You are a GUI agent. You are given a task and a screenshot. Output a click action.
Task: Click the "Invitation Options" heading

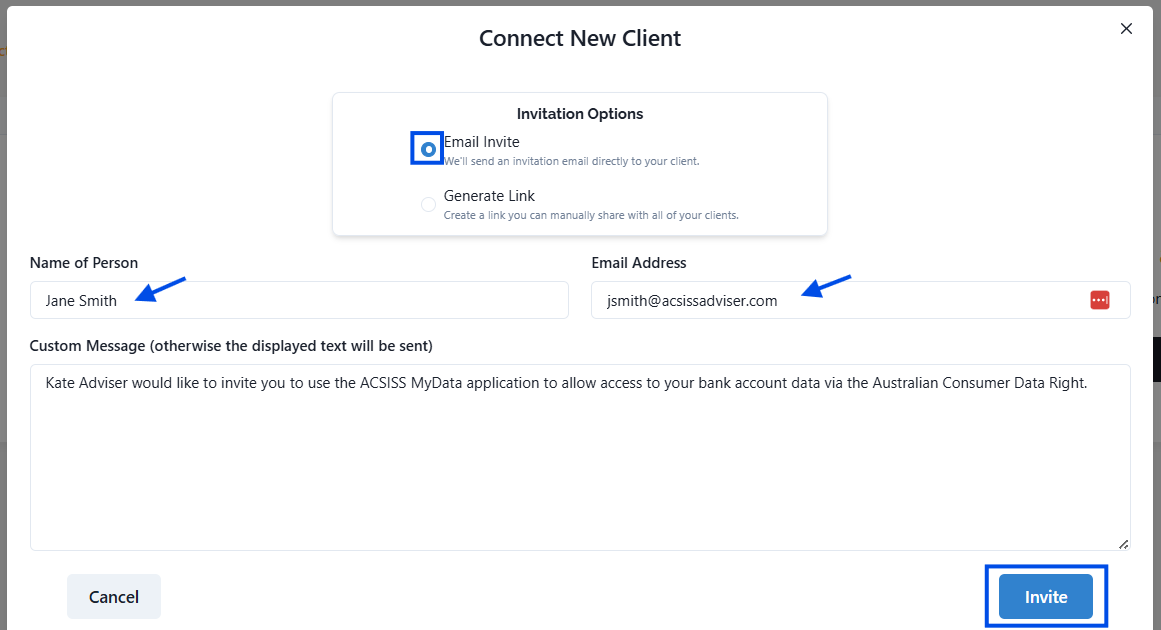pyautogui.click(x=580, y=114)
